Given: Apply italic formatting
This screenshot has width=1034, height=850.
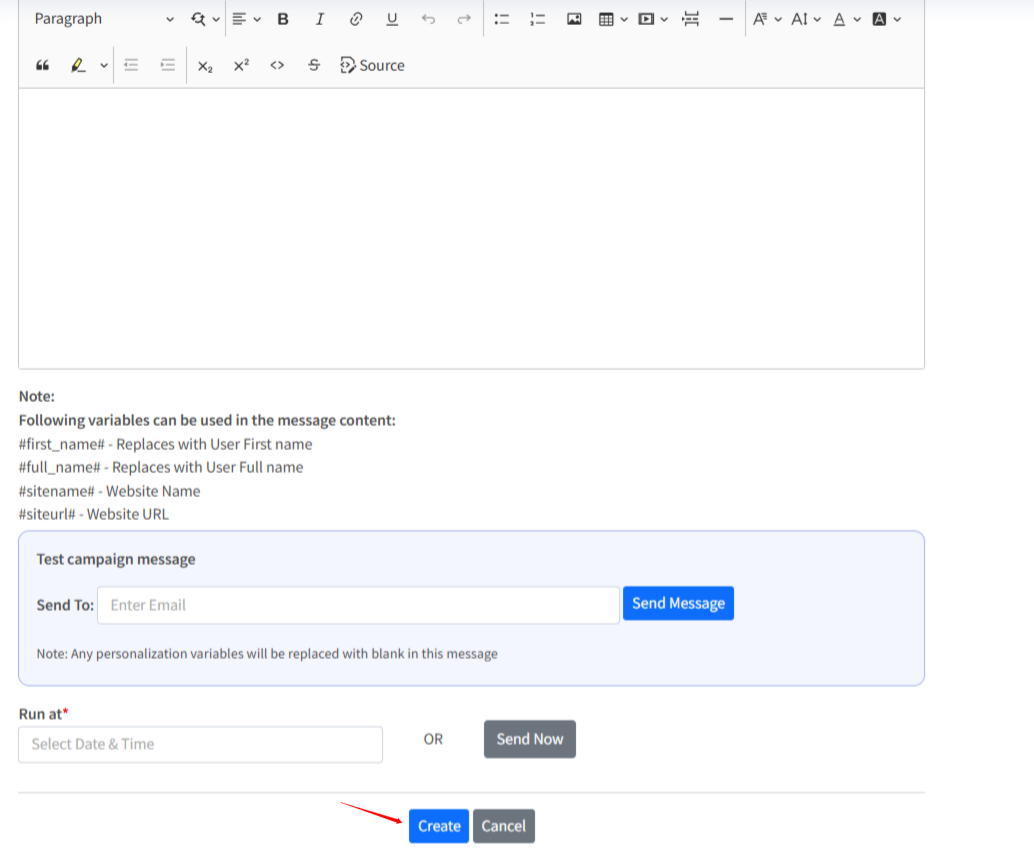Looking at the screenshot, I should pyautogui.click(x=320, y=19).
